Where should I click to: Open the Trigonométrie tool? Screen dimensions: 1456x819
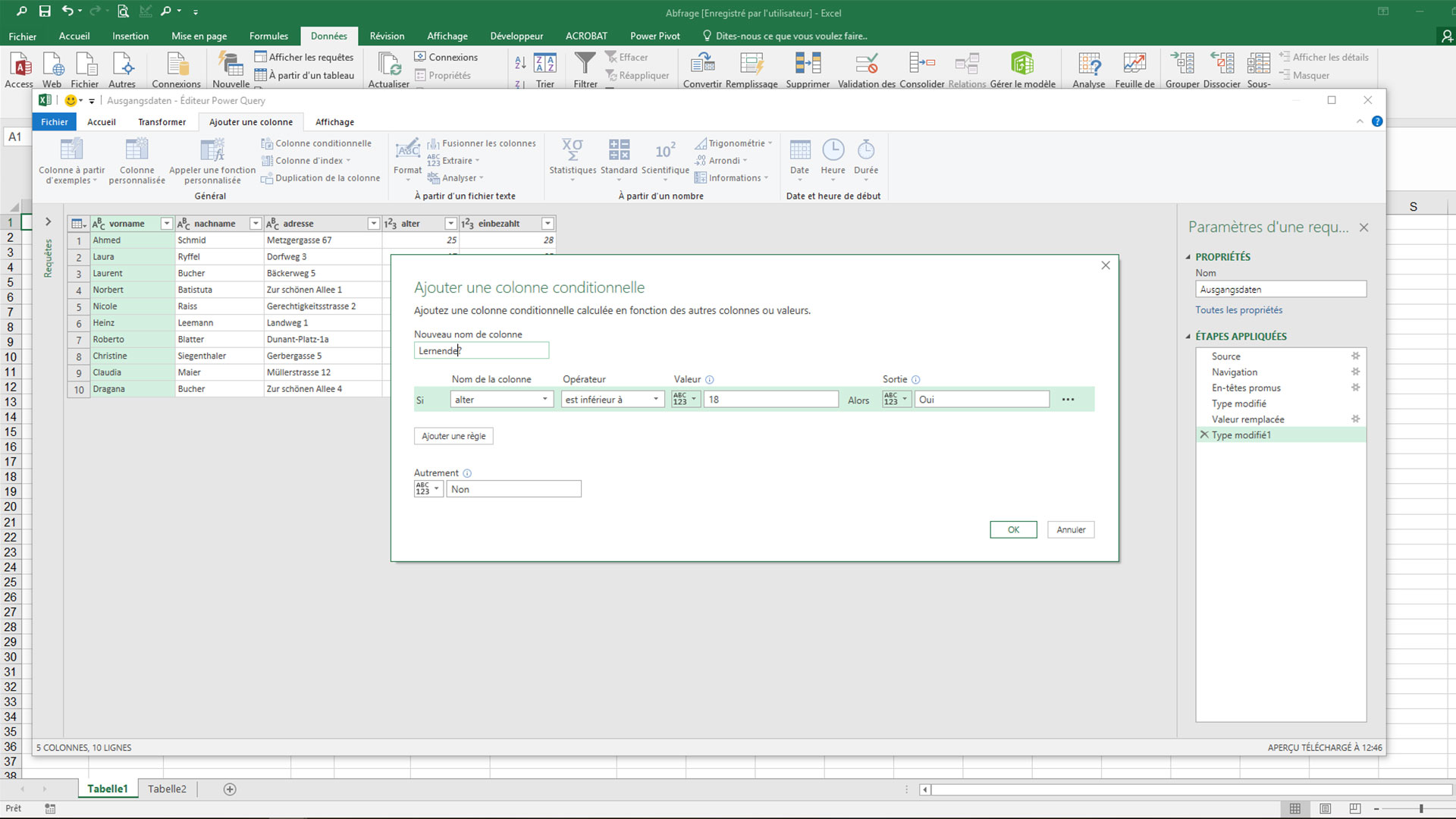[x=732, y=143]
